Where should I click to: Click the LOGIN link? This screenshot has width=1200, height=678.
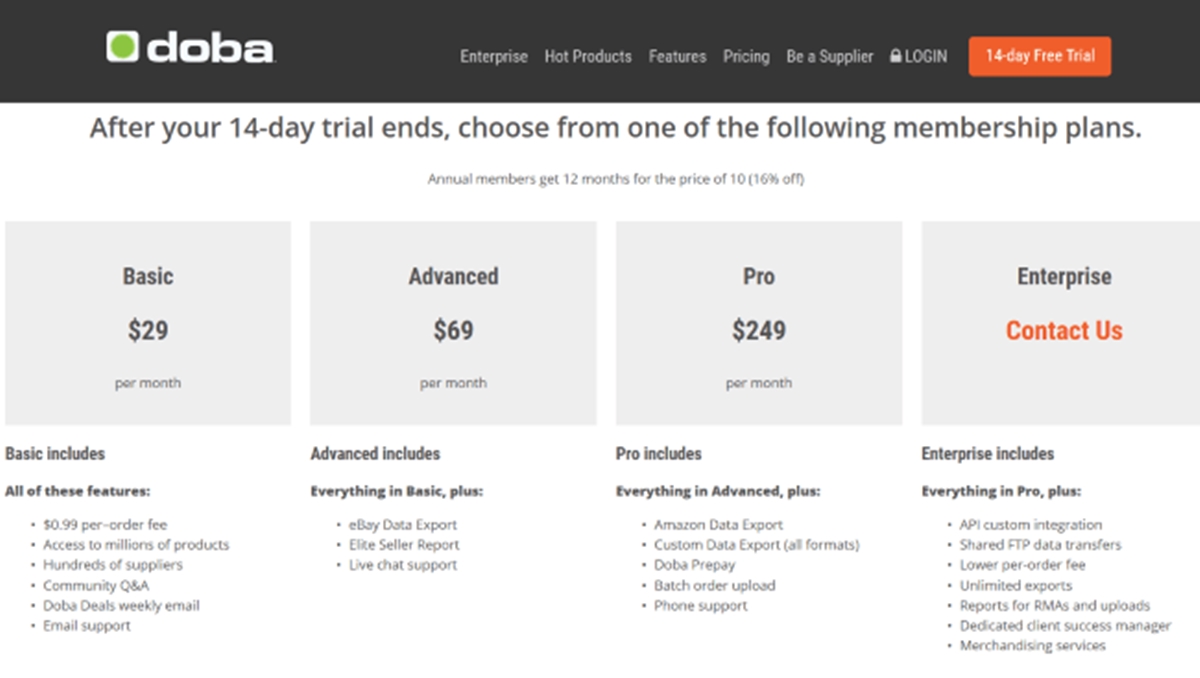coord(925,57)
